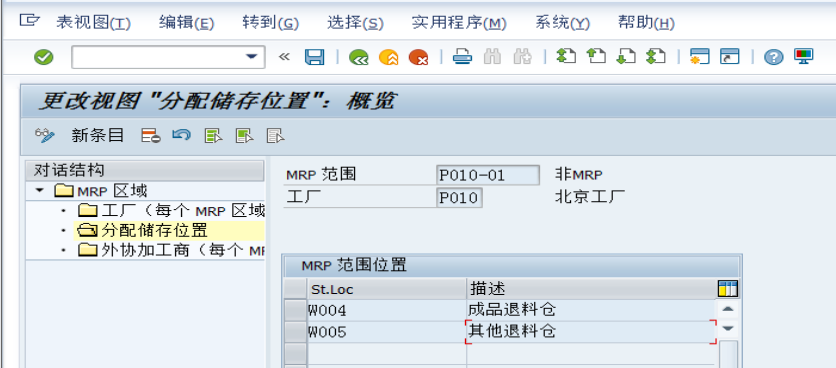Collapse the MRP 区域 tree node
The height and width of the screenshot is (368, 836).
point(39,190)
